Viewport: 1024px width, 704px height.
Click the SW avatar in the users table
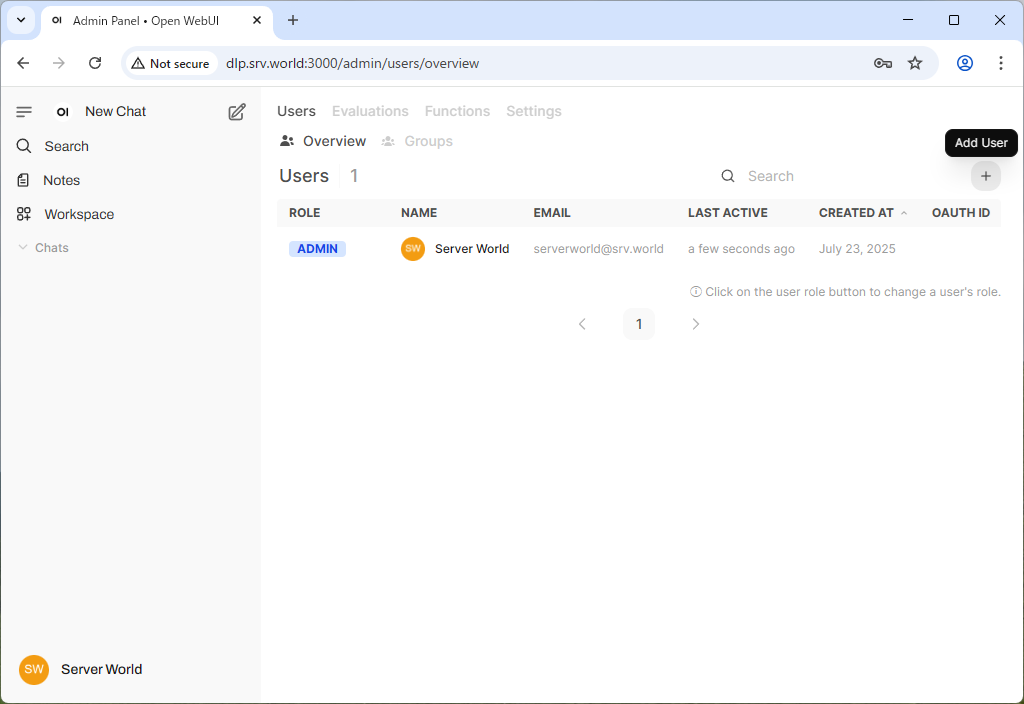[x=412, y=248]
